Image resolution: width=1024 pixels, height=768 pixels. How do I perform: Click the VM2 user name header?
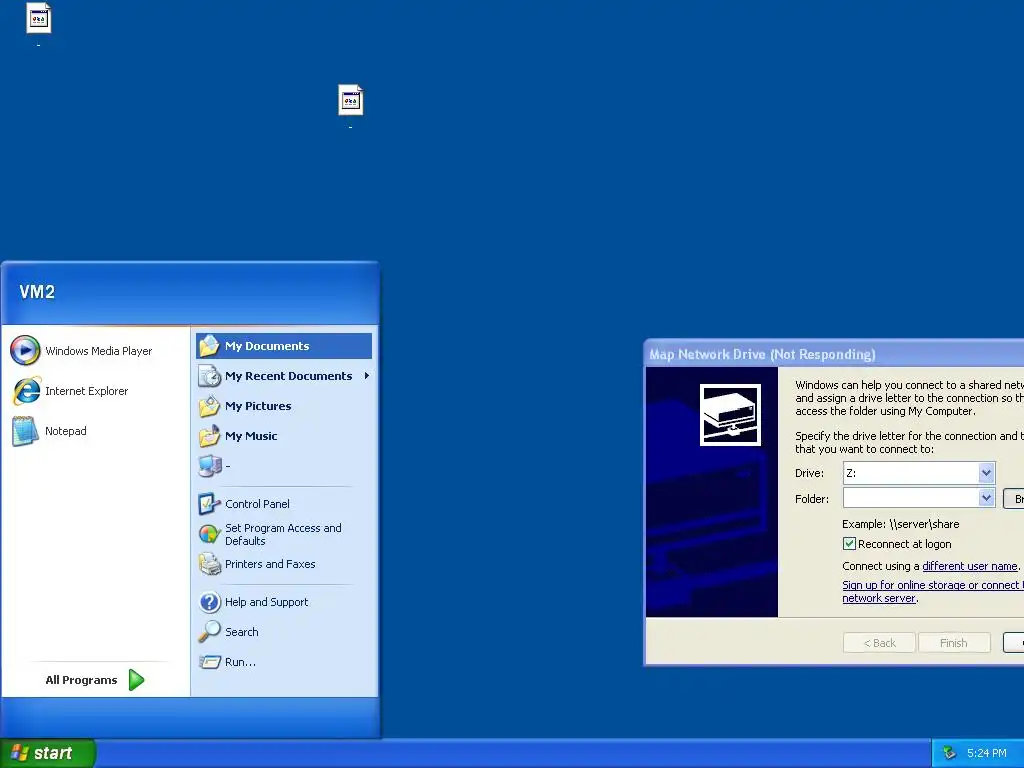[37, 292]
